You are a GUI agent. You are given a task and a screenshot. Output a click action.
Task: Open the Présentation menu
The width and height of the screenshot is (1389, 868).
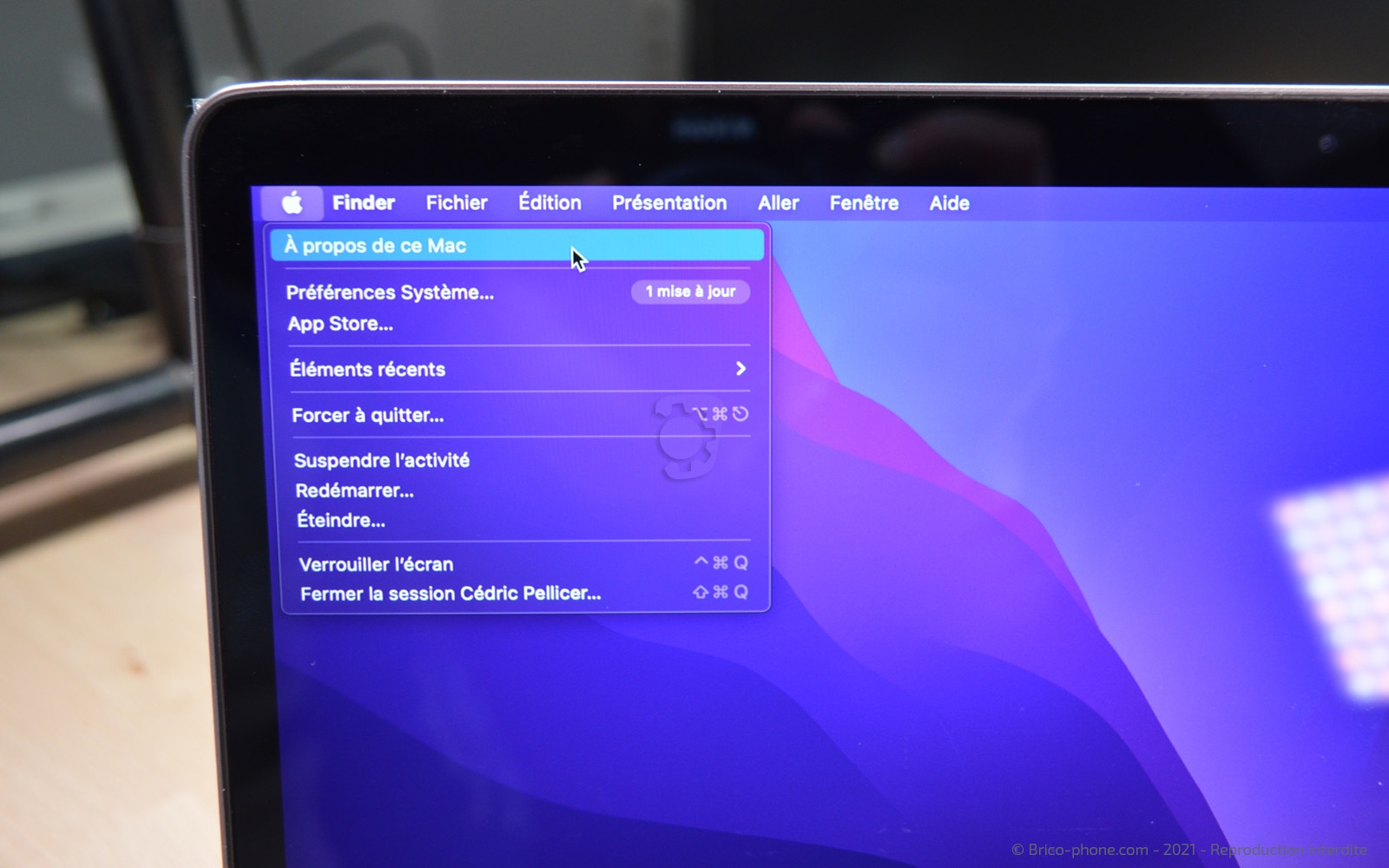(669, 203)
